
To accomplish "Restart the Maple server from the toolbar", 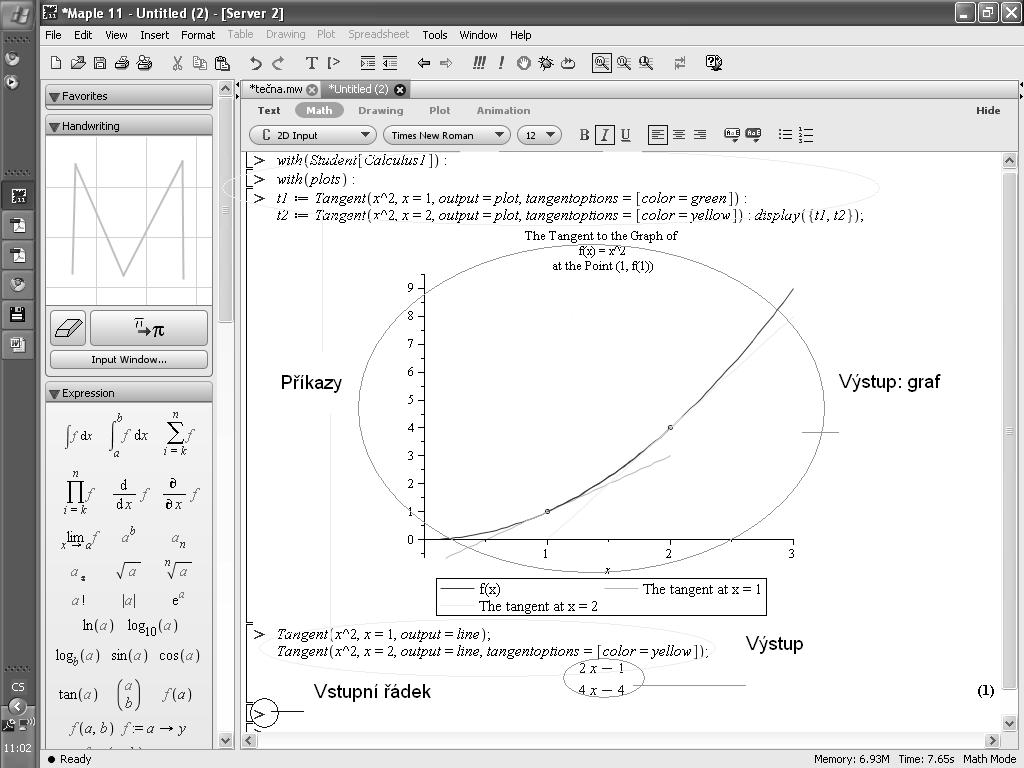I will click(568, 63).
